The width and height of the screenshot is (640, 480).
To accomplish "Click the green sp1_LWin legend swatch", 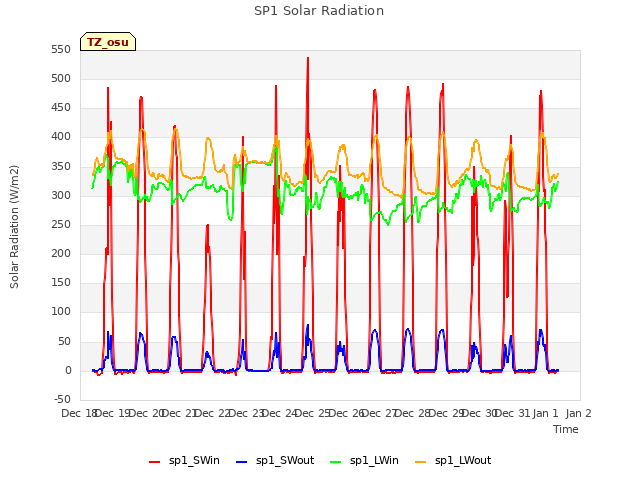I will coord(336,461).
